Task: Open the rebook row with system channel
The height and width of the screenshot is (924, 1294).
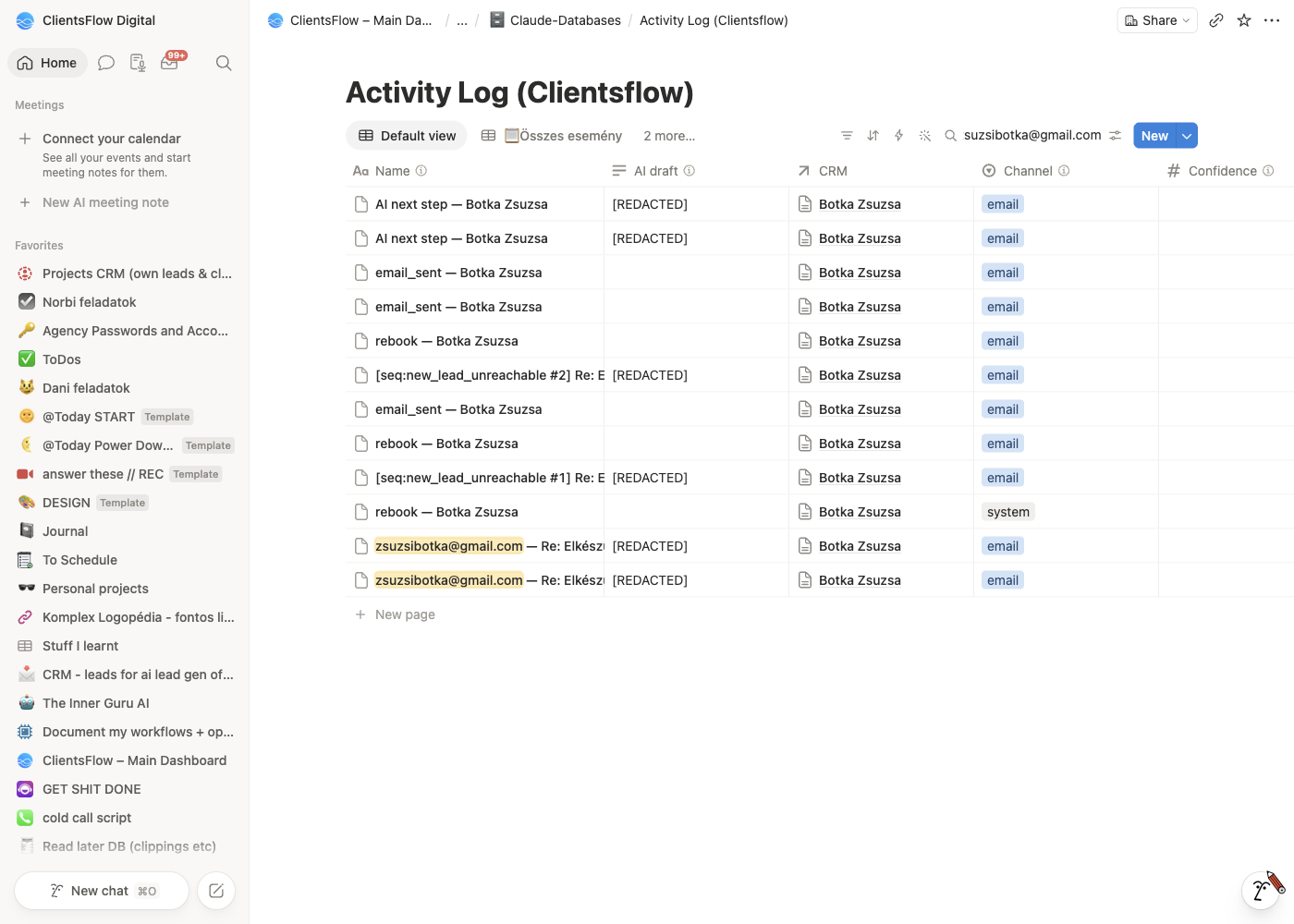Action: point(446,512)
